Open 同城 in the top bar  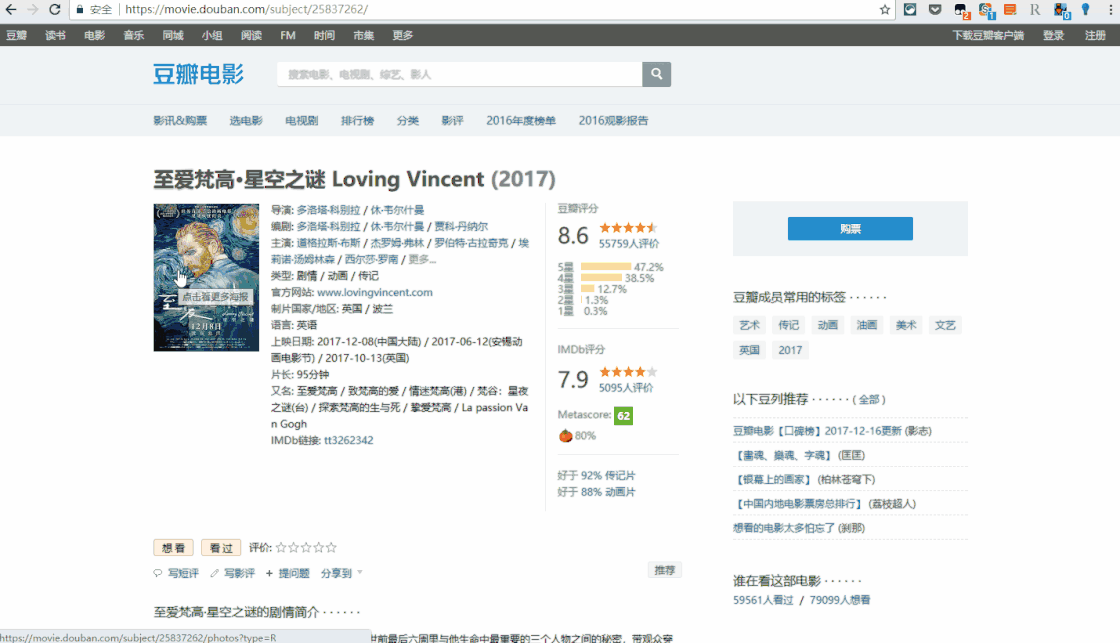coord(173,35)
